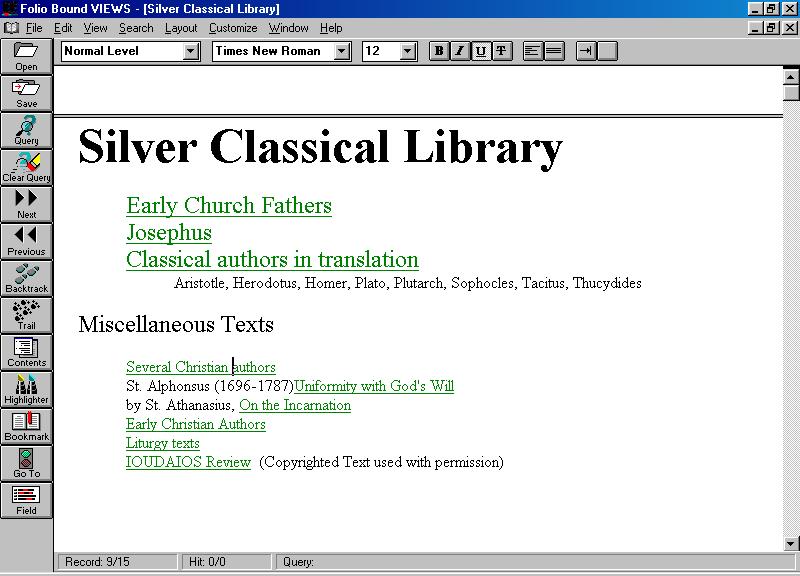Toggle italic formatting
Screen dimensions: 800x576
pos(460,51)
